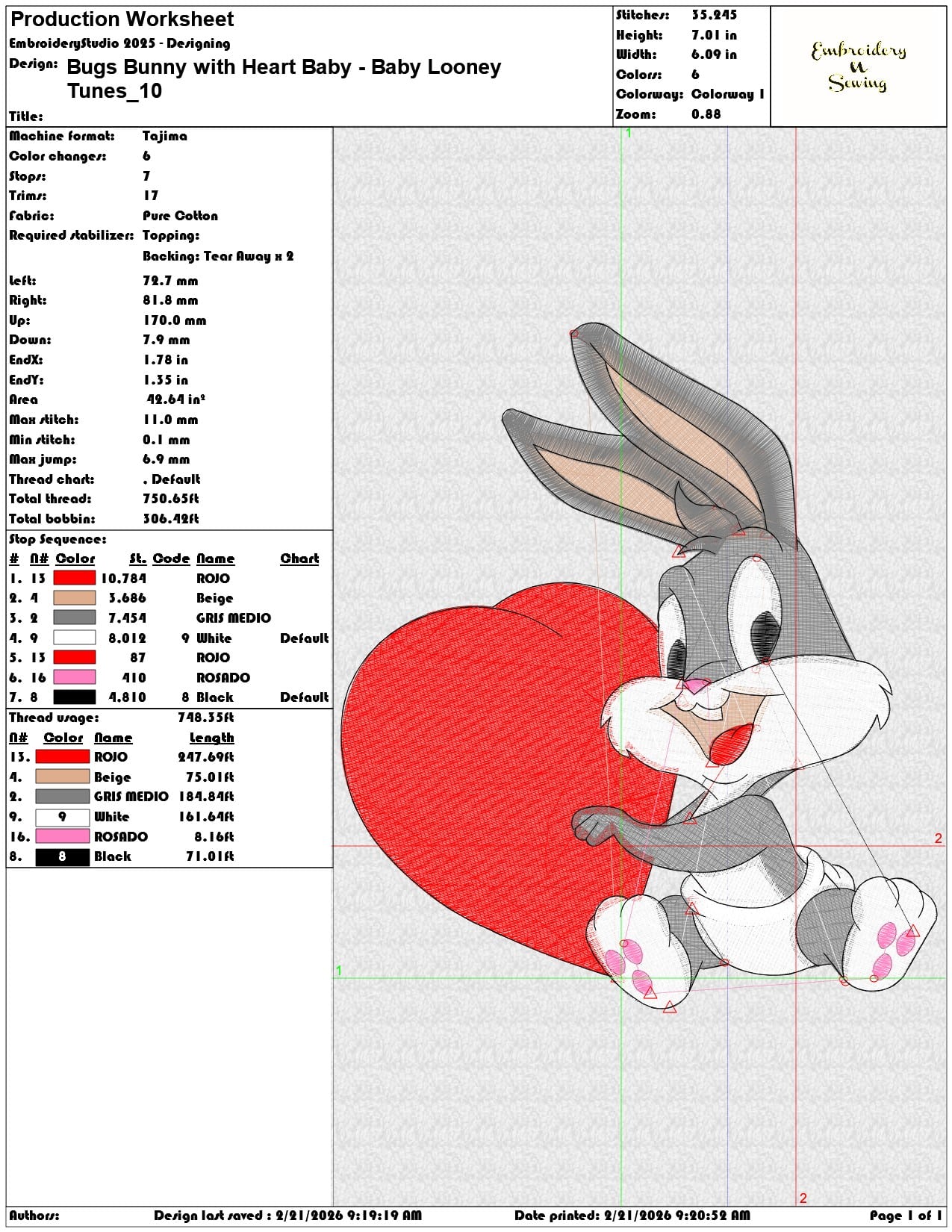Image resolution: width=952 pixels, height=1232 pixels.
Task: Click the EndY value 1.35 in
Action: 166,380
